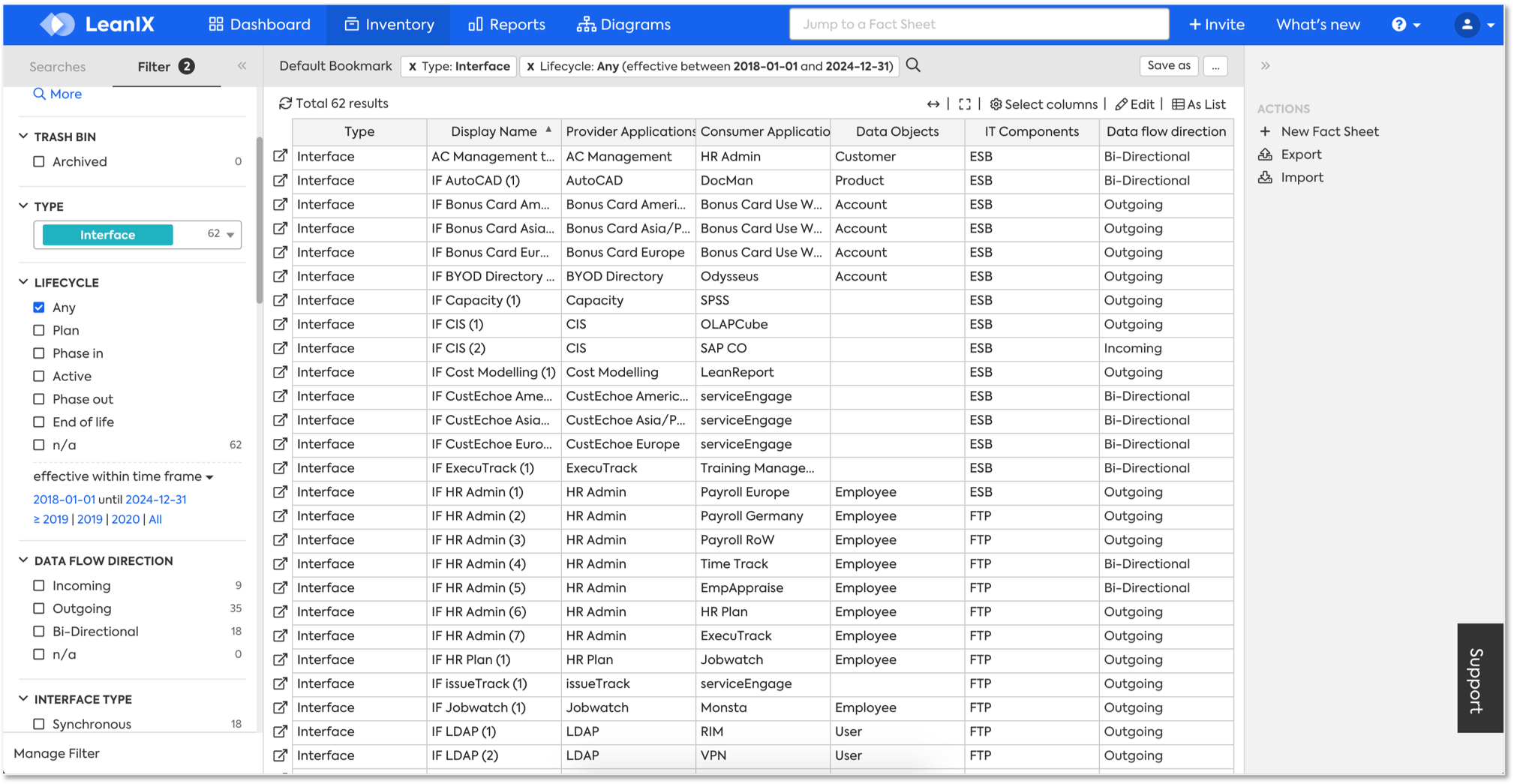The width and height of the screenshot is (1514, 784).
Task: Open IF AutoCAD (1) row link icon
Action: (x=280, y=180)
